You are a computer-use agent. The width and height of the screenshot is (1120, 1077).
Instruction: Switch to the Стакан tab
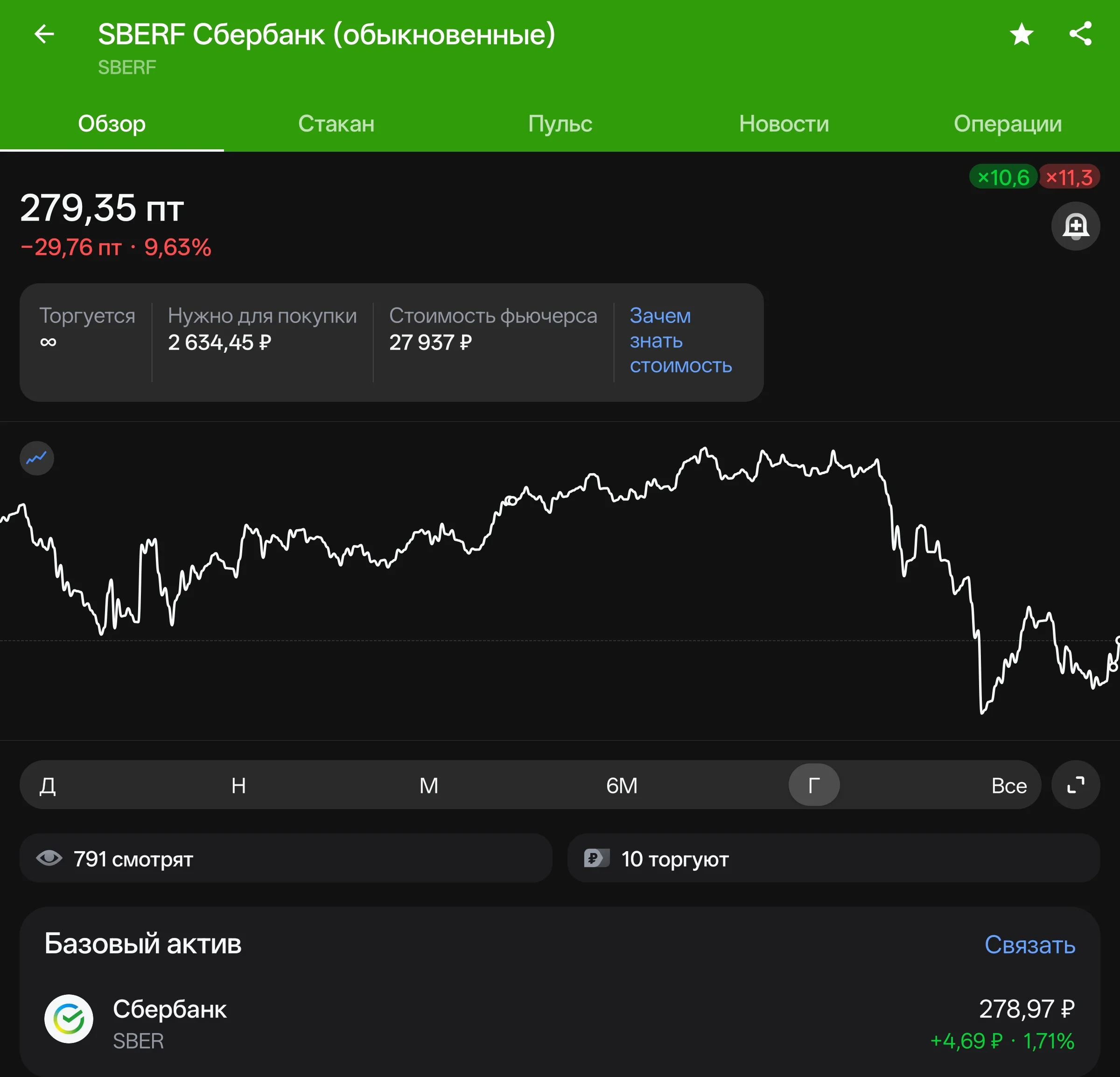coord(336,123)
